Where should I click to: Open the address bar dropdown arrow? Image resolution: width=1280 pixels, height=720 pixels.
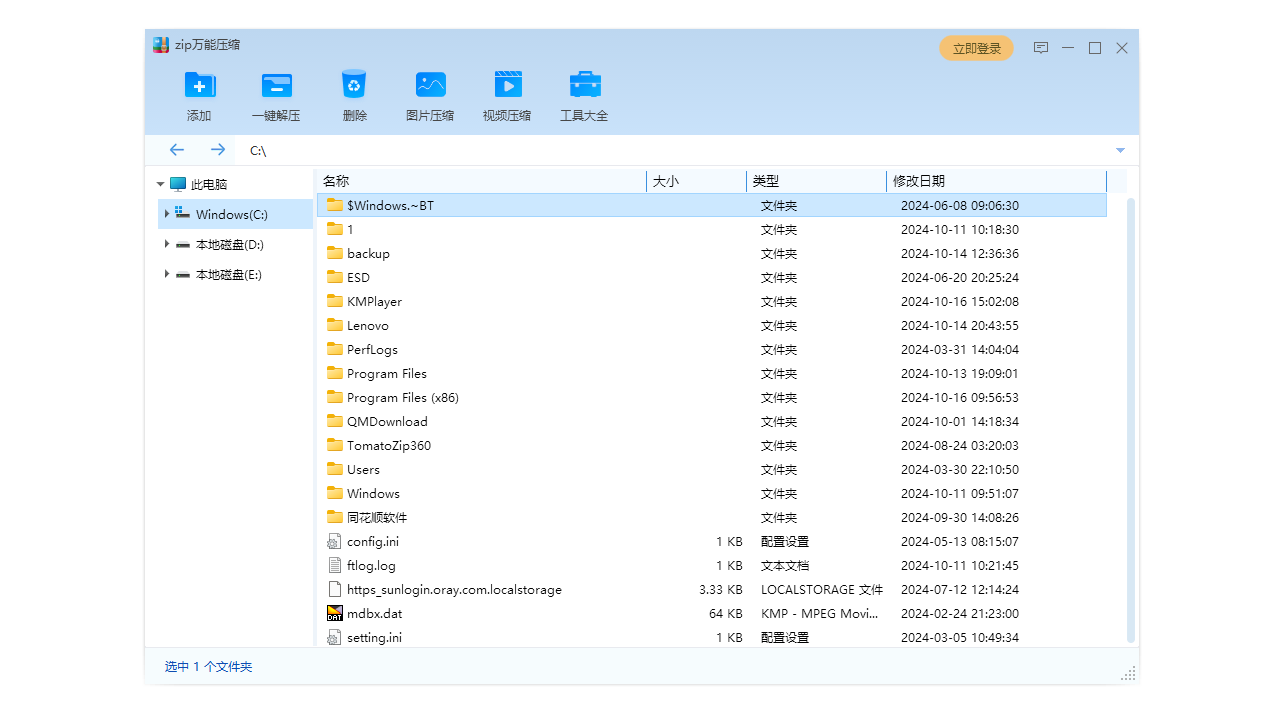pos(1120,149)
